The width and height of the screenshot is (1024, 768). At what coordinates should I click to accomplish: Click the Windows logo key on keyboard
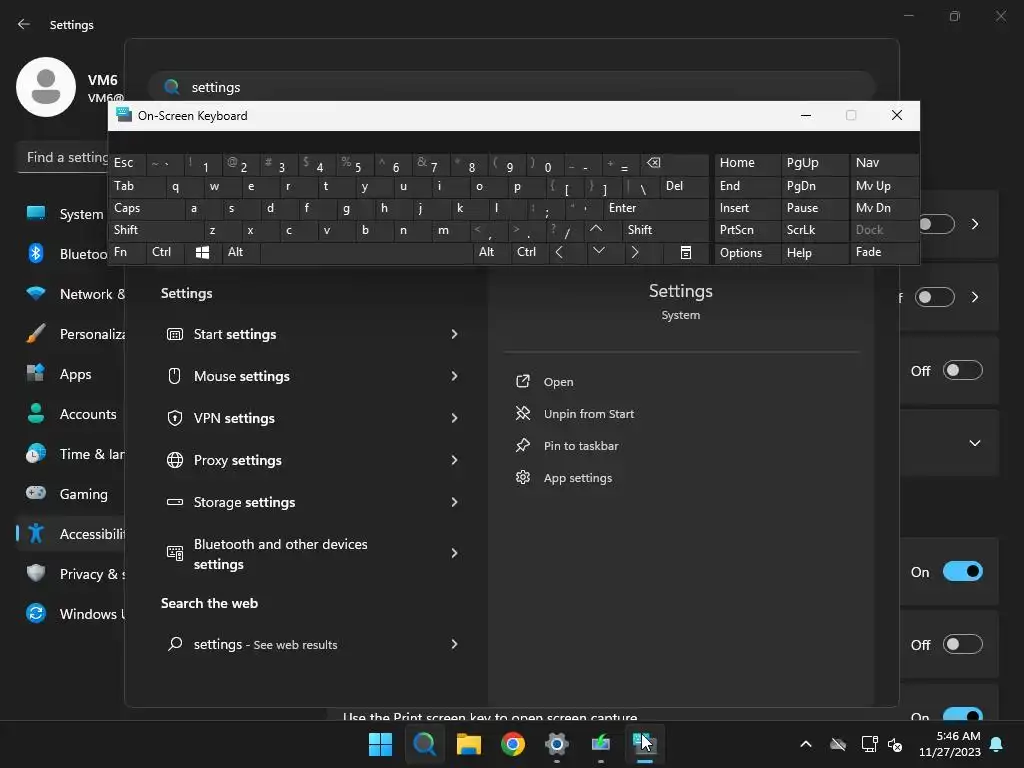(202, 253)
